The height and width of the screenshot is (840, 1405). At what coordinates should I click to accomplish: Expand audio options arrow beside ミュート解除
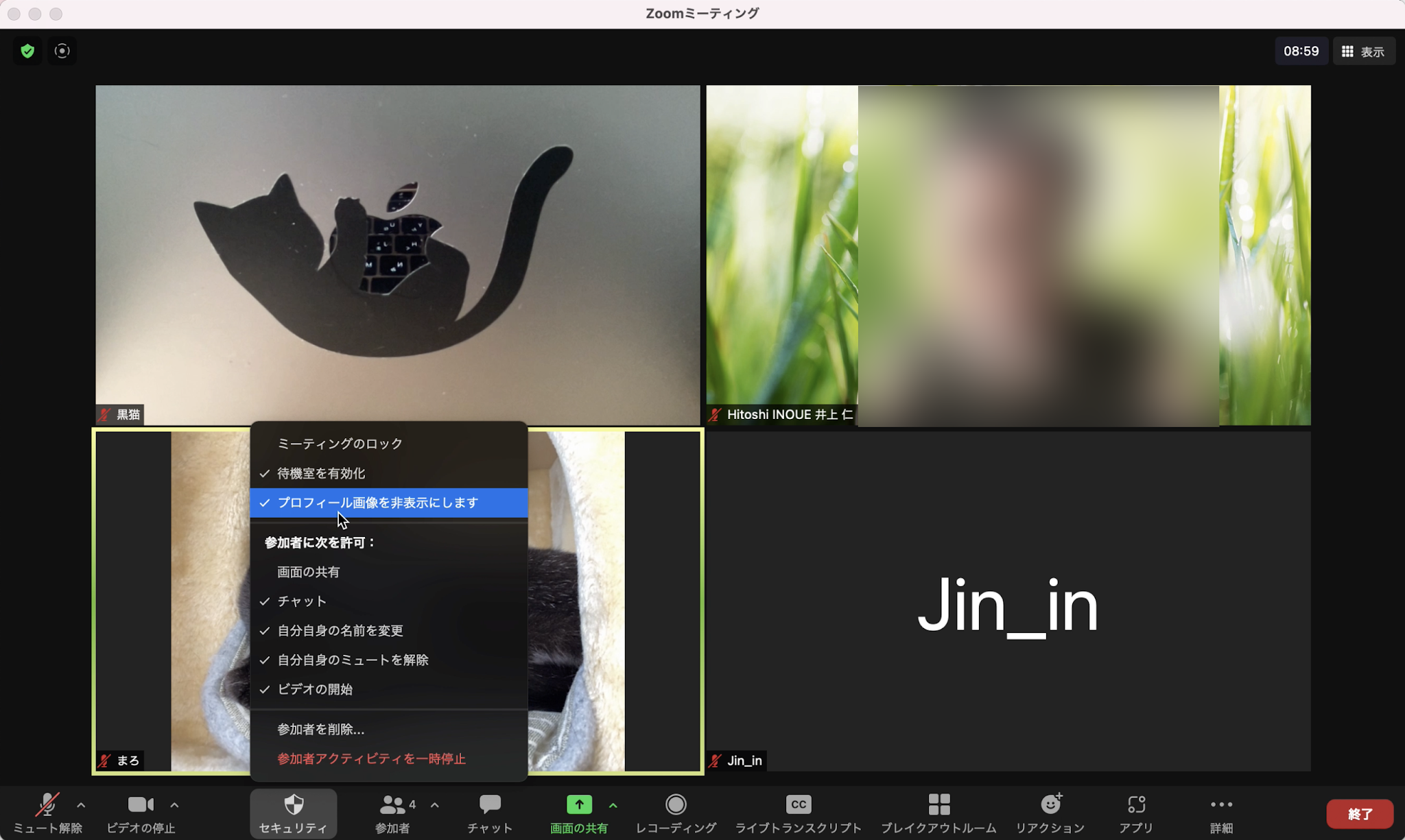pyautogui.click(x=81, y=805)
